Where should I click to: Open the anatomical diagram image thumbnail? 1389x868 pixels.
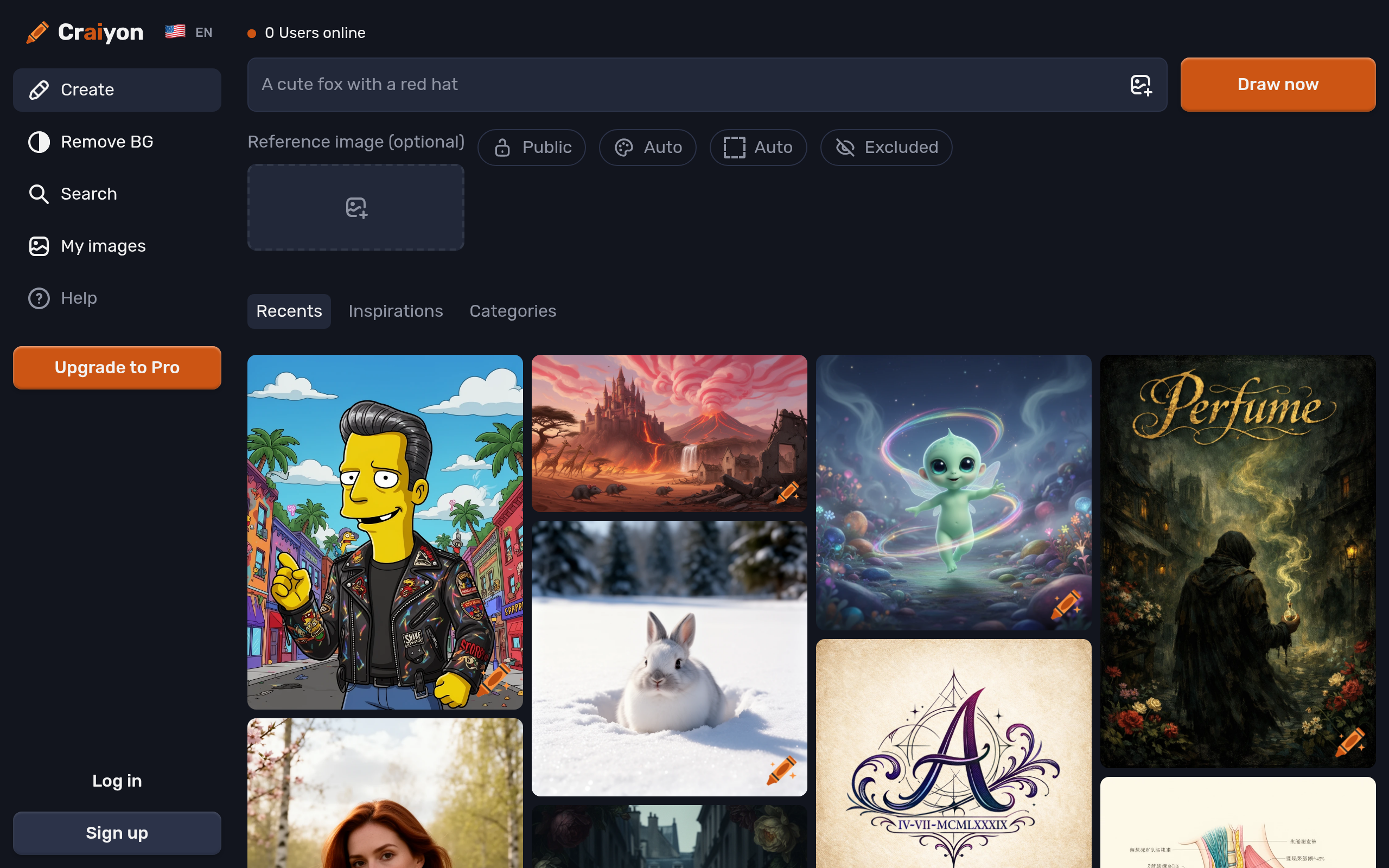pyautogui.click(x=1238, y=822)
